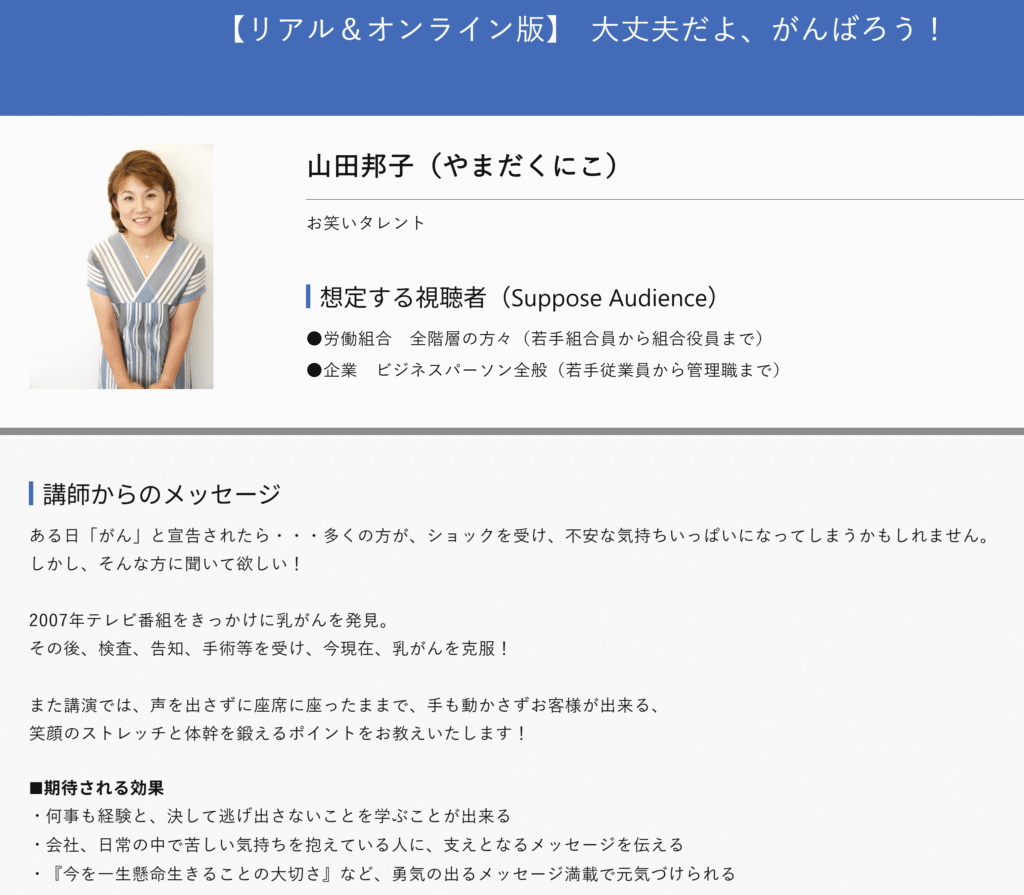This screenshot has height=895, width=1024.
Task: Click the banner title 【リアル＆オンライン版】 大丈夫だよ、がんばろう！
Action: coord(586,30)
